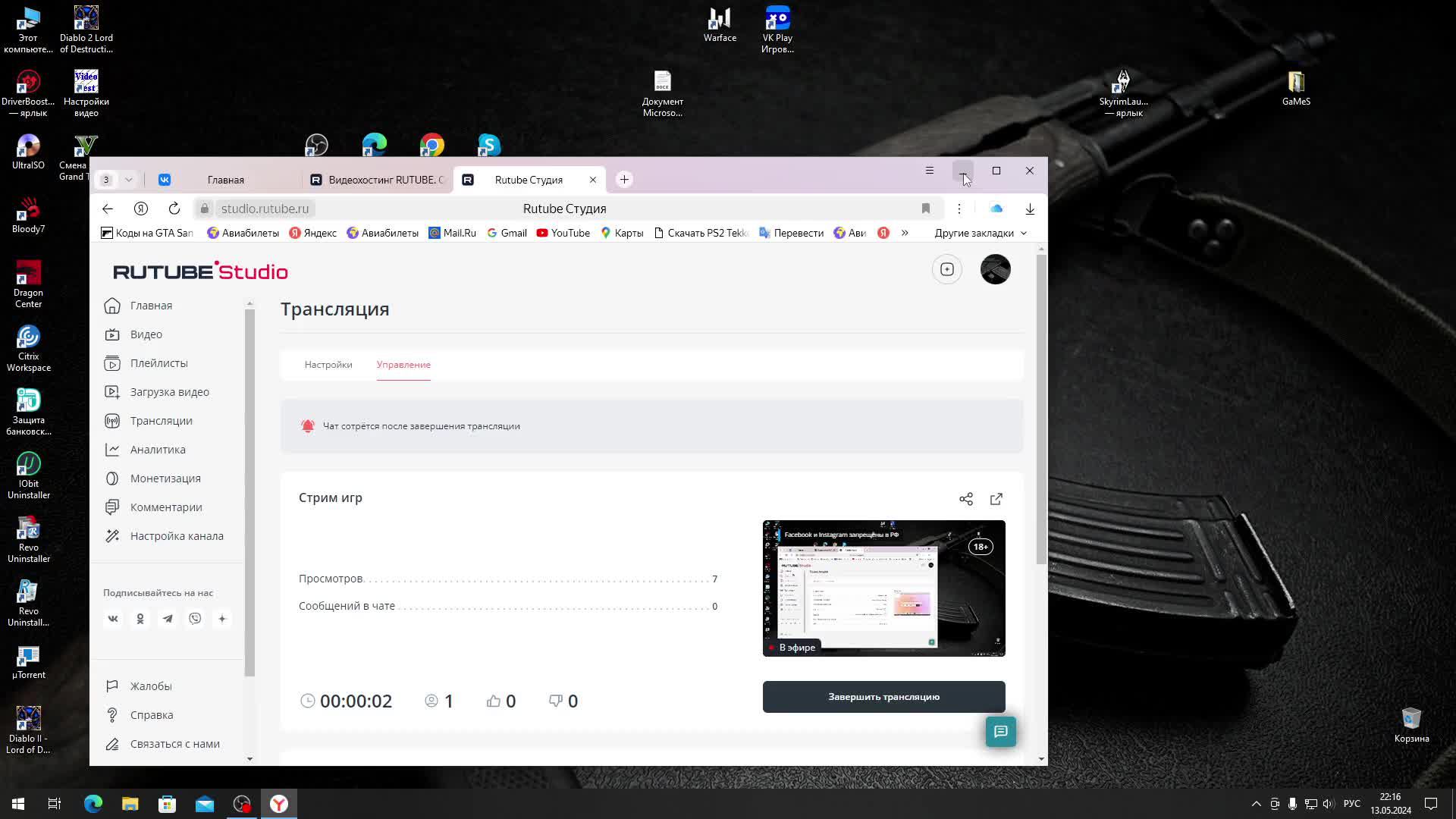The height and width of the screenshot is (819, 1456).
Task: Click the Viber social icon in sidebar
Action: pos(195,619)
